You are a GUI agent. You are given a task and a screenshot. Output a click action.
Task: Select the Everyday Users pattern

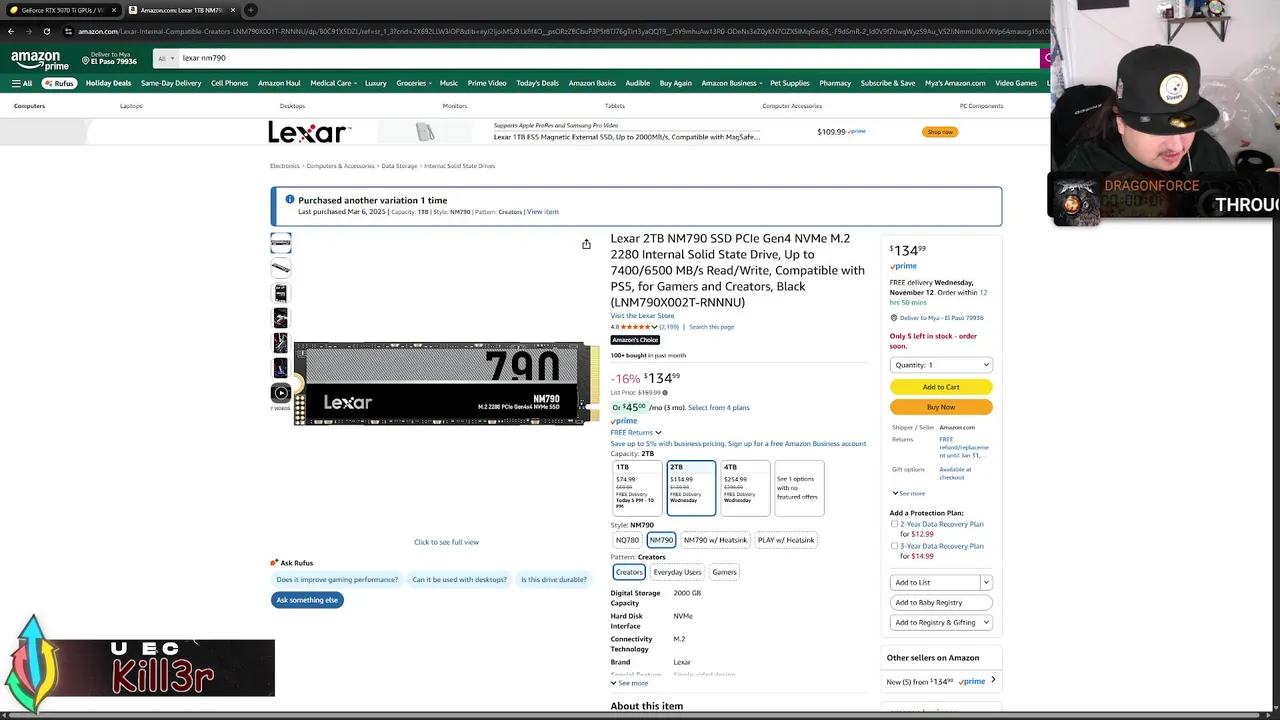coord(677,572)
